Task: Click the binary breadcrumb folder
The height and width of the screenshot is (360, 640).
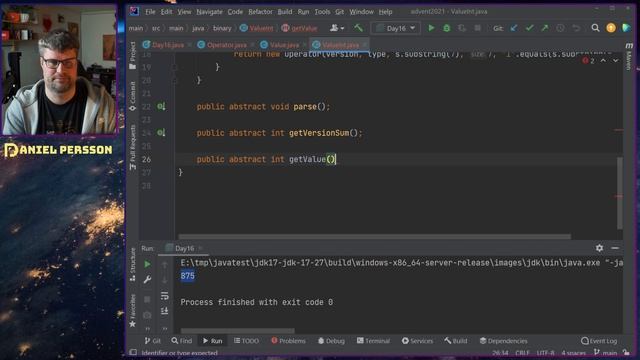Action: (222, 28)
